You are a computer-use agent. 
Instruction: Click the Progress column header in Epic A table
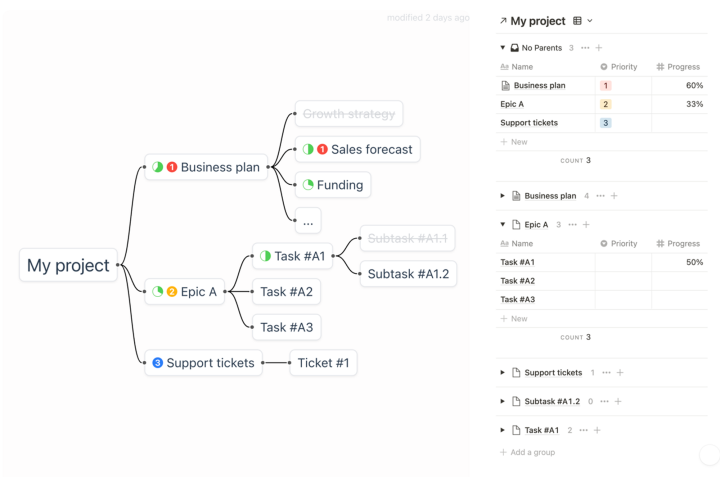point(680,244)
